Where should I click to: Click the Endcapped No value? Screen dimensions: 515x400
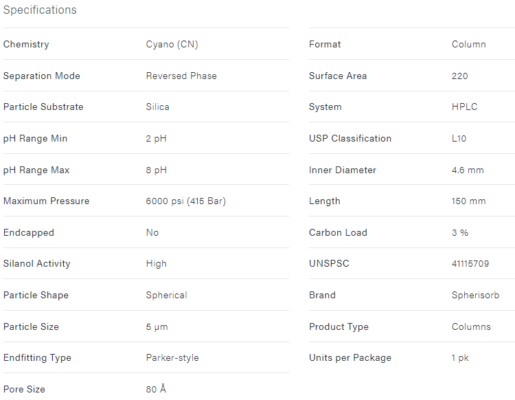coord(152,232)
